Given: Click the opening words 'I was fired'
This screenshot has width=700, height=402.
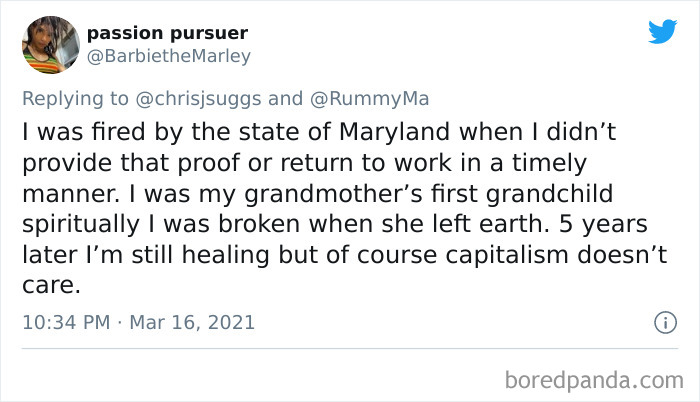Looking at the screenshot, I should click(x=84, y=132).
